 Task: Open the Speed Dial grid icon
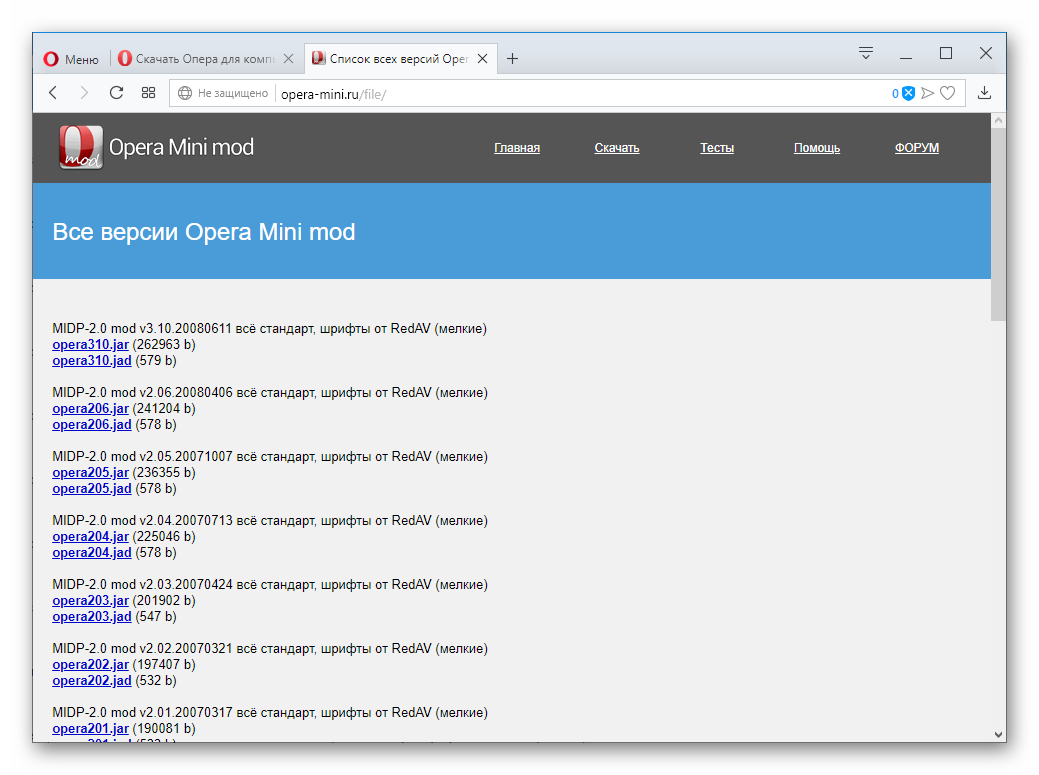[148, 93]
